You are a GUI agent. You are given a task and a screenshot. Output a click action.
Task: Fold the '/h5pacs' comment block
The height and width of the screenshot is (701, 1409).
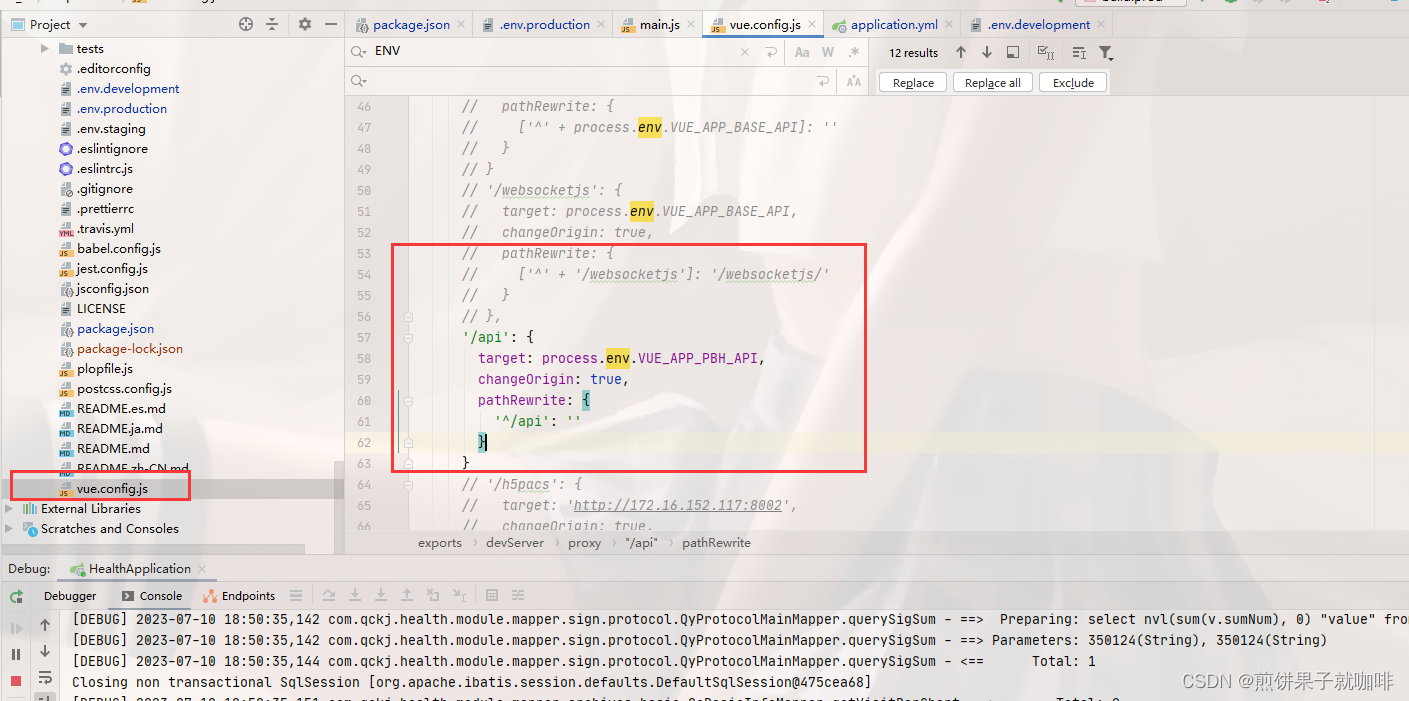pyautogui.click(x=409, y=484)
